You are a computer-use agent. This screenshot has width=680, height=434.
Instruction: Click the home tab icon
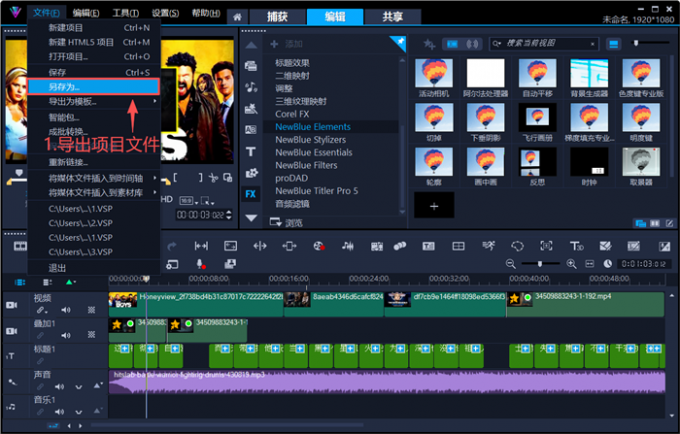(x=237, y=17)
